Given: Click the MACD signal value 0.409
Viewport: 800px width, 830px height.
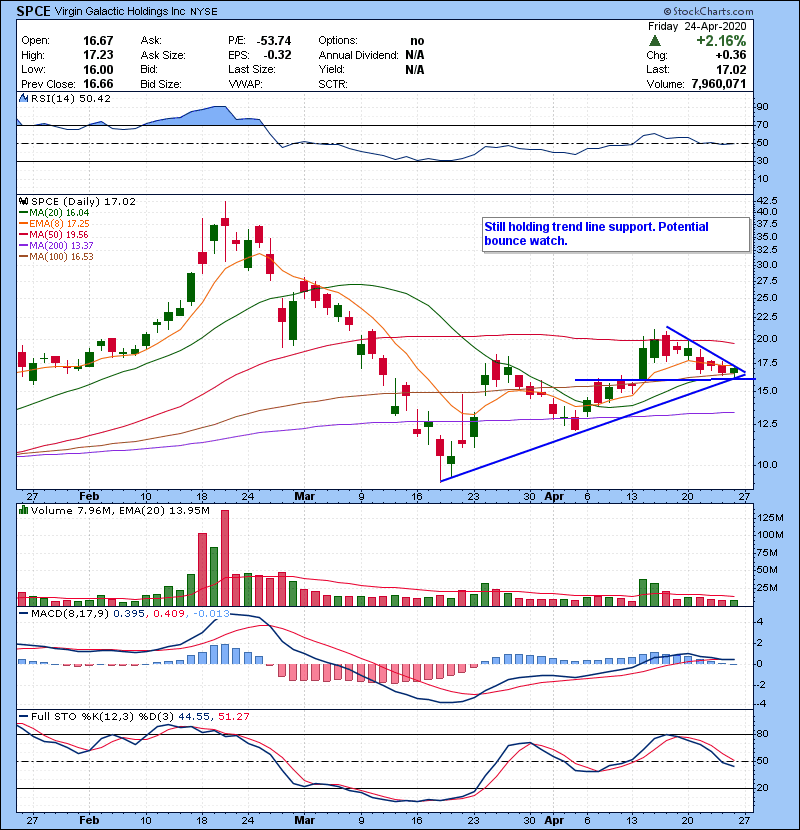Looking at the screenshot, I should click(x=169, y=613).
